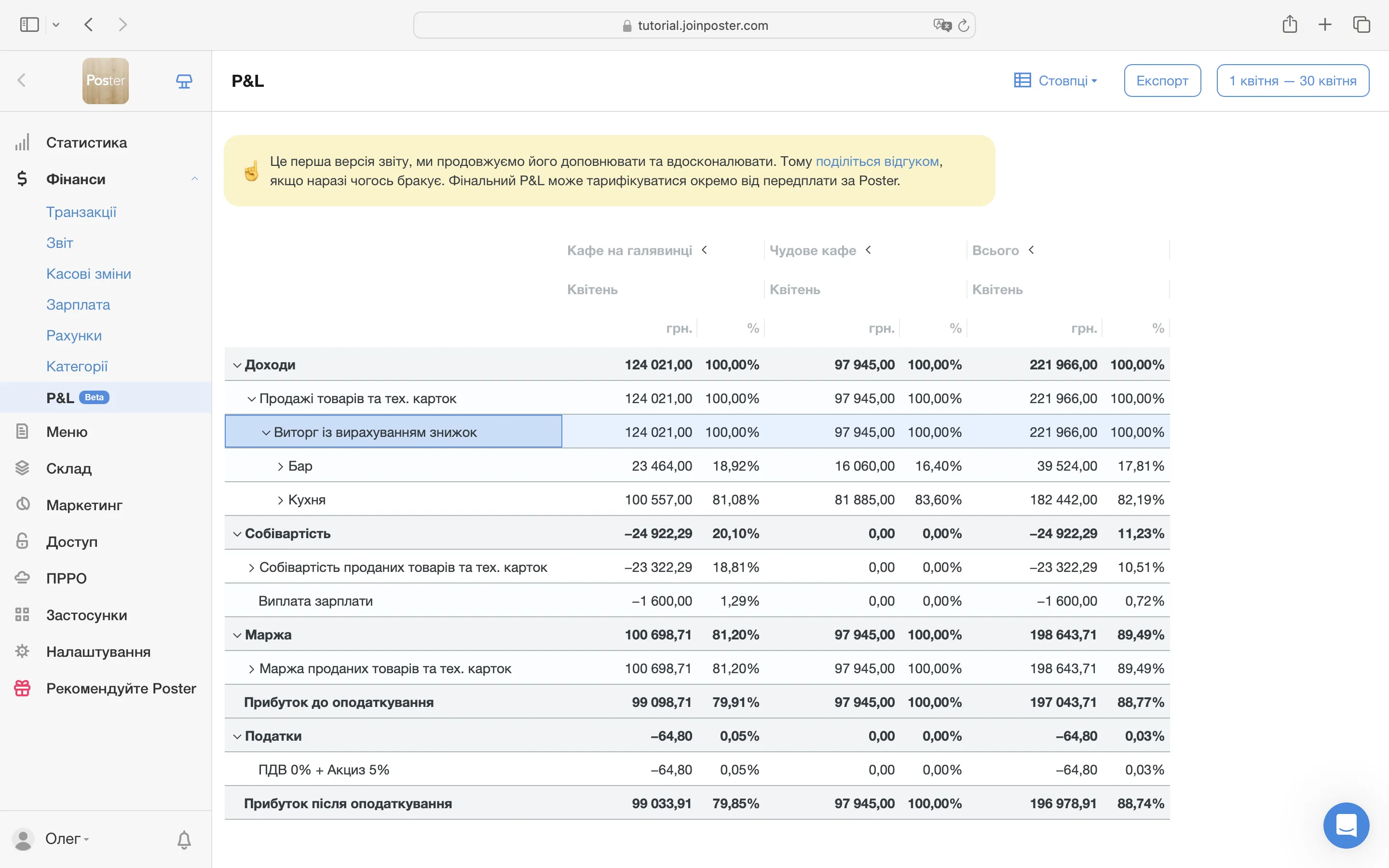Open the Статистика section

click(x=86, y=142)
